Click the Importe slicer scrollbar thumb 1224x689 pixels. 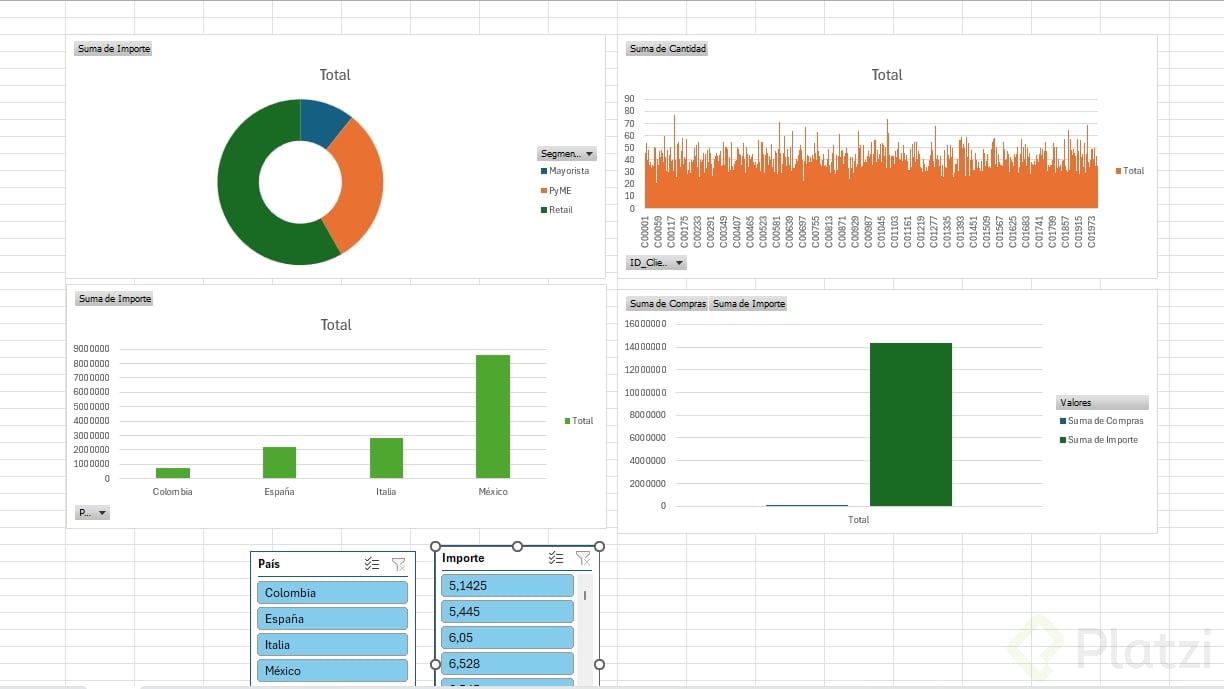585,595
